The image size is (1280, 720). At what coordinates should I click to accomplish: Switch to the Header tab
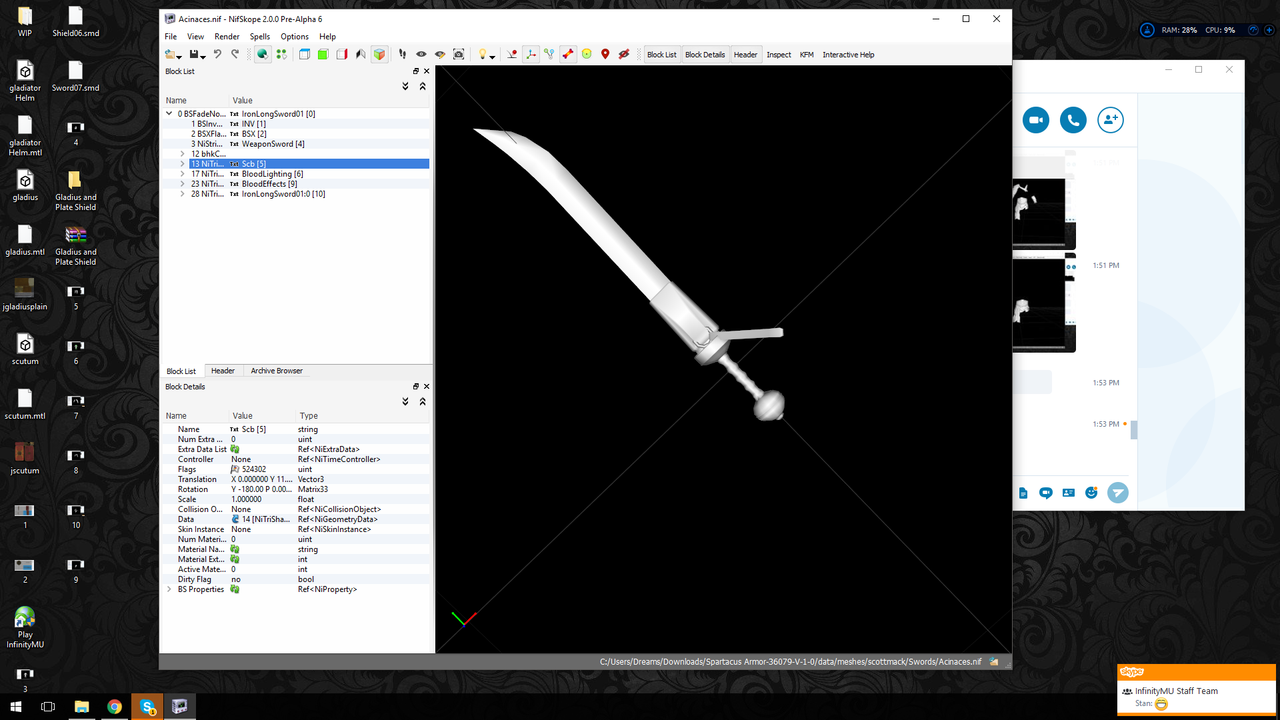(222, 371)
